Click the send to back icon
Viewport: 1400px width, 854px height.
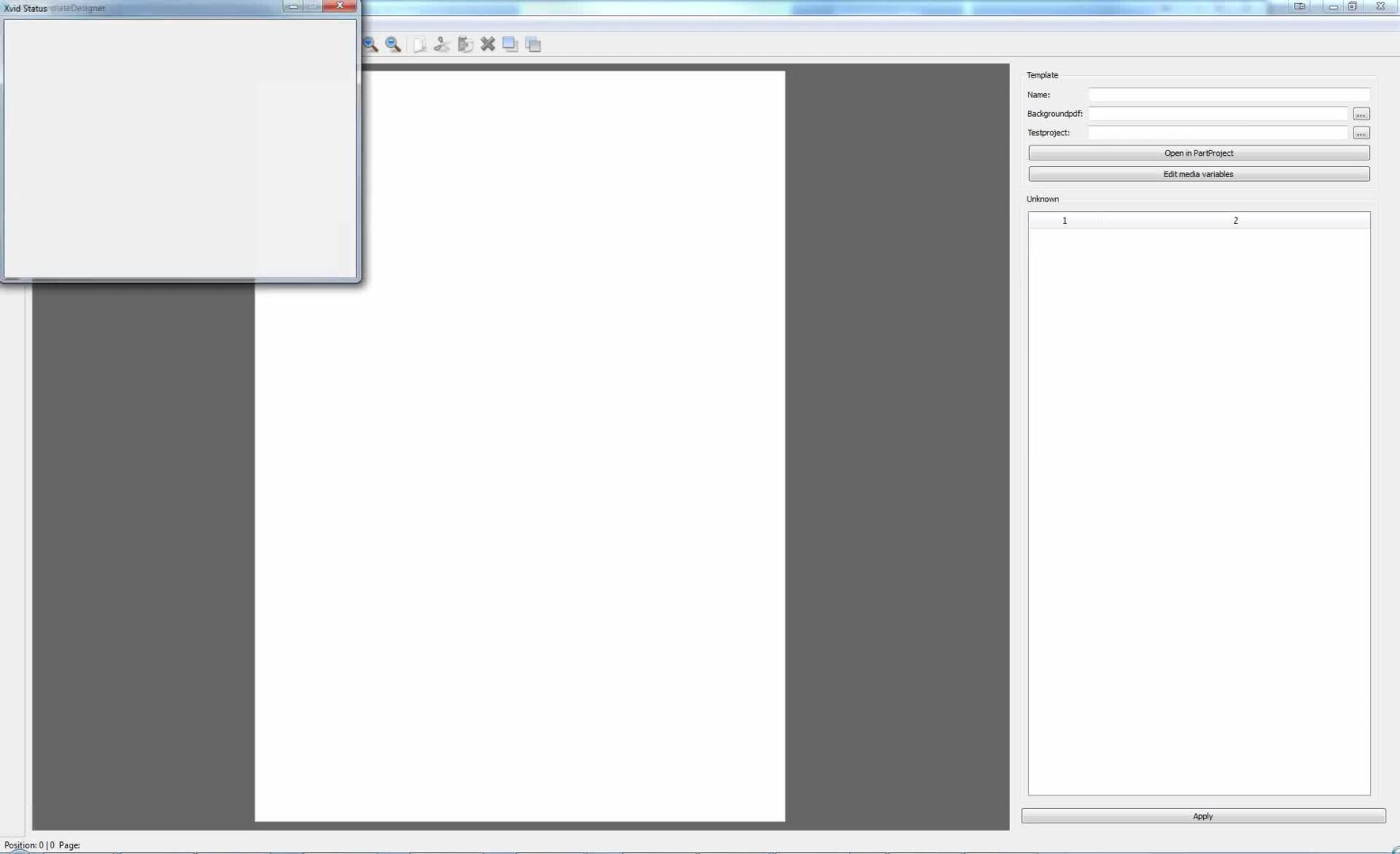[x=534, y=44]
